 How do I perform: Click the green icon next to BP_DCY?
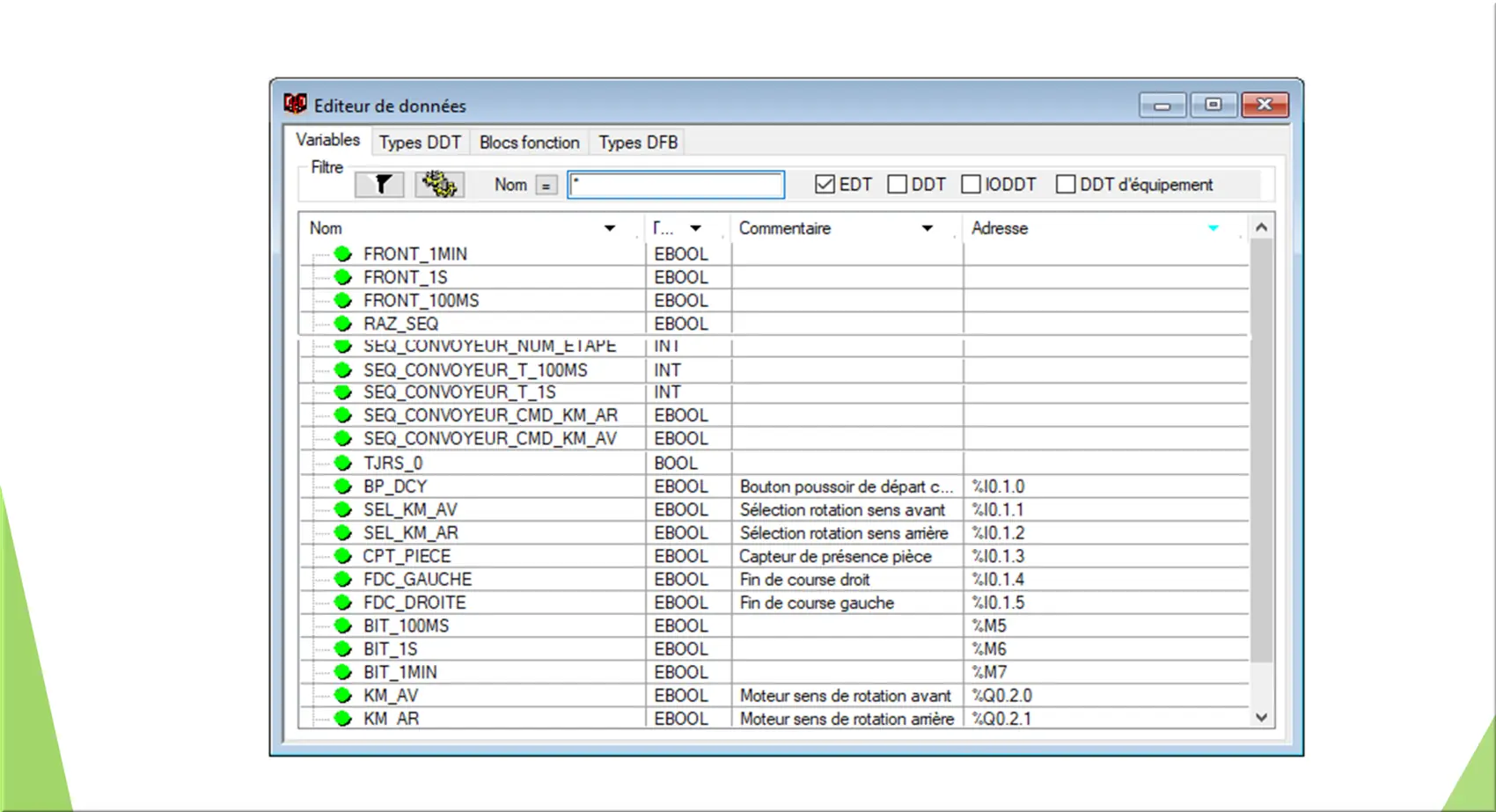tap(343, 486)
